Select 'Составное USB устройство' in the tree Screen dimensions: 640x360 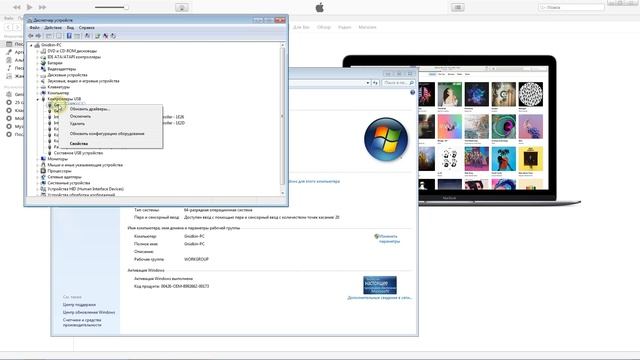(x=78, y=153)
